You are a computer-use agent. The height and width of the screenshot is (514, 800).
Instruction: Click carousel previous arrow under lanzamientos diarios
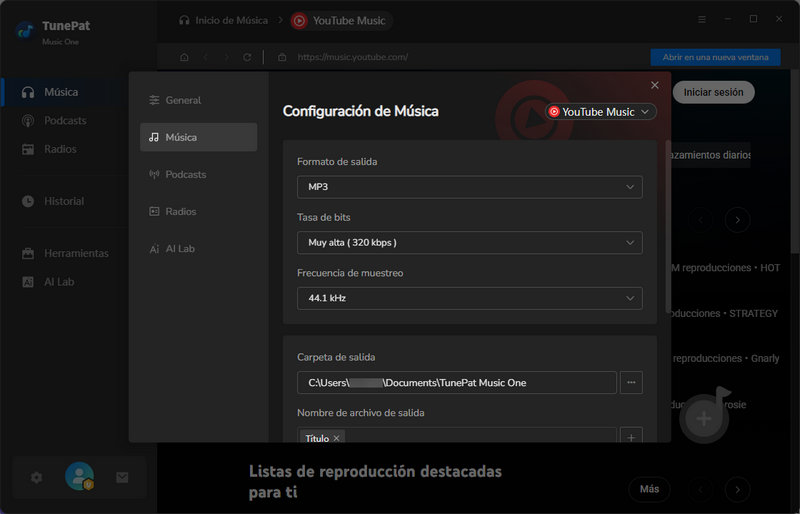point(701,221)
